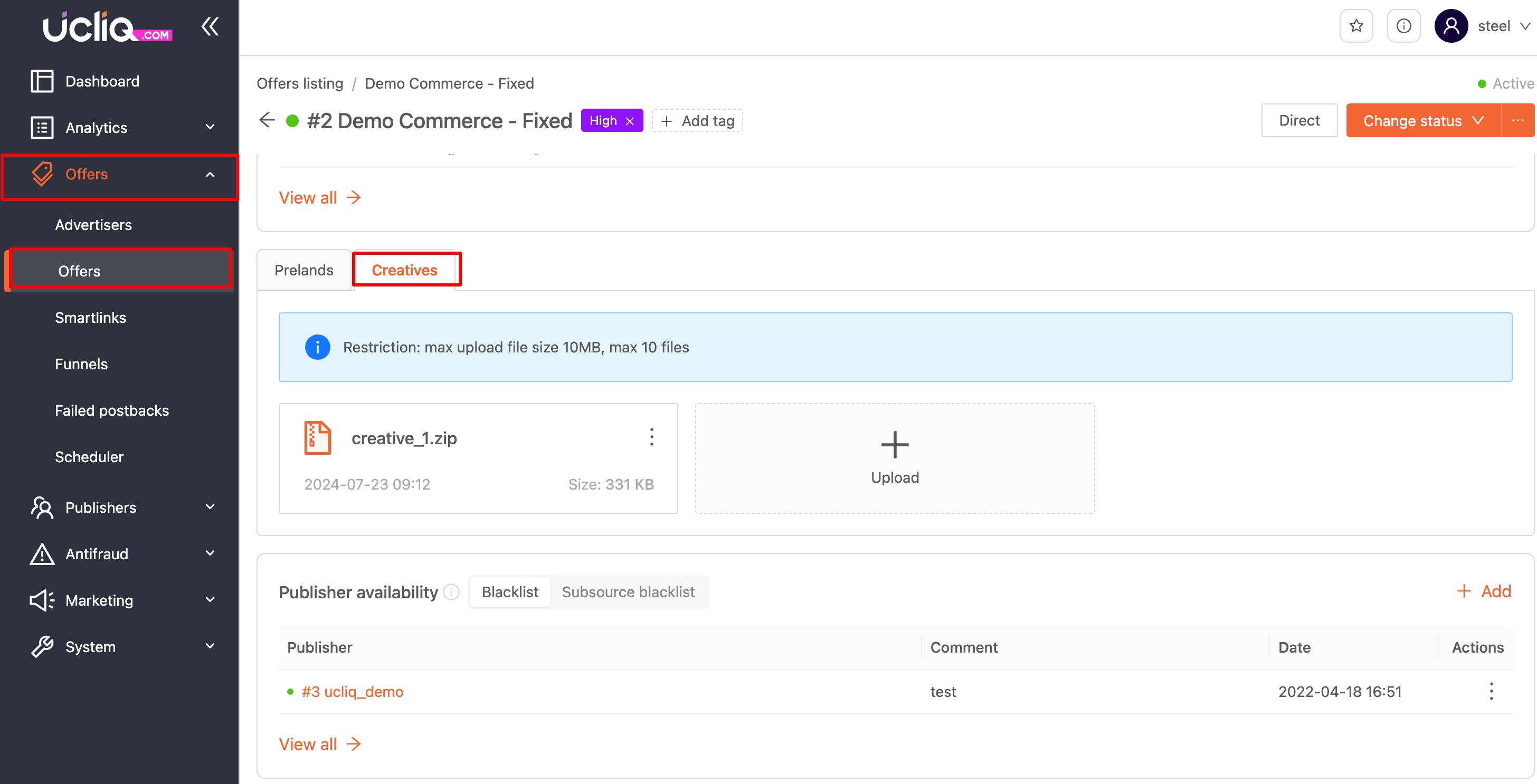This screenshot has width=1537, height=784.
Task: Click the favorites star icon in header
Action: [x=1355, y=26]
